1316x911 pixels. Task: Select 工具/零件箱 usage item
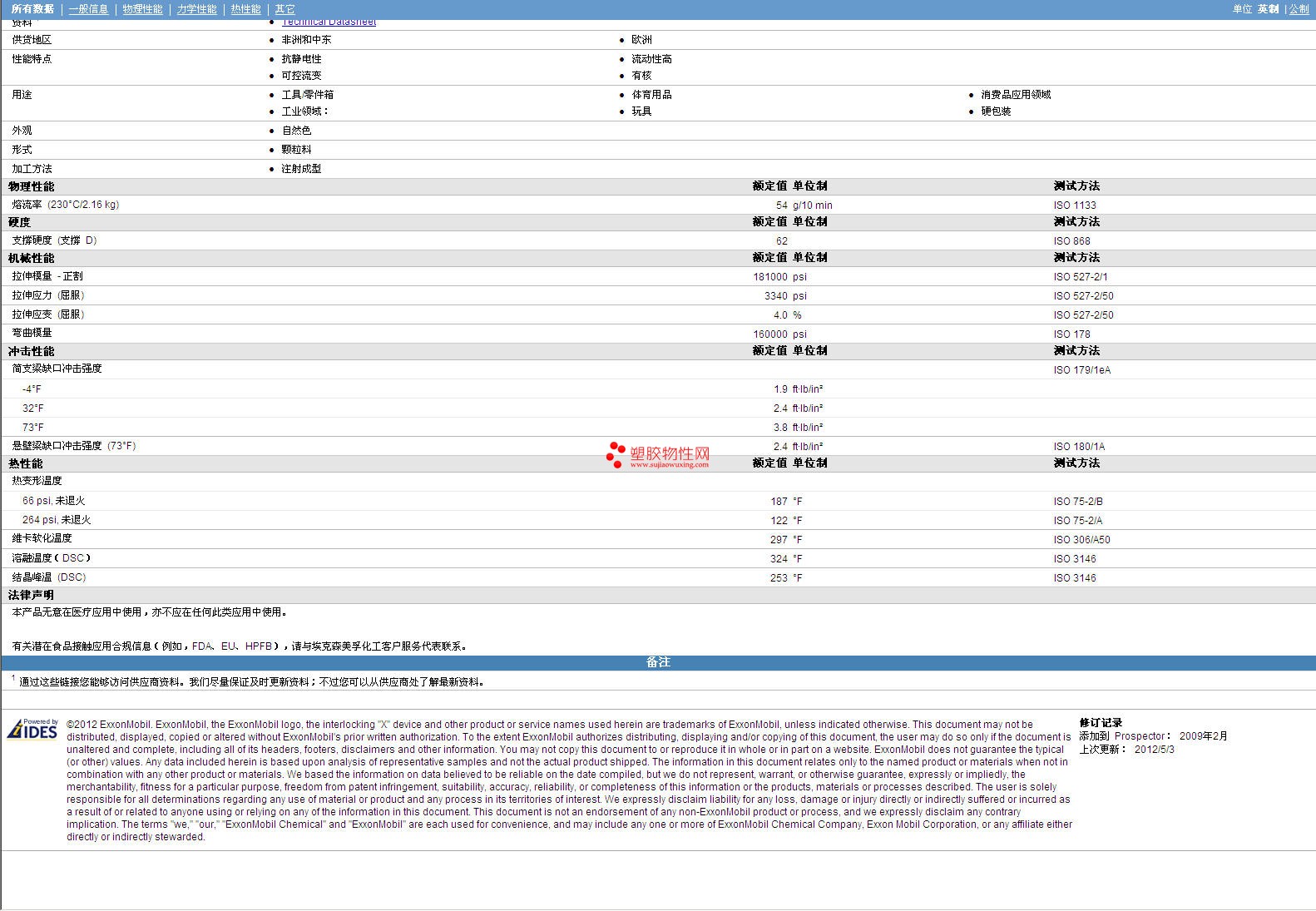pos(308,95)
